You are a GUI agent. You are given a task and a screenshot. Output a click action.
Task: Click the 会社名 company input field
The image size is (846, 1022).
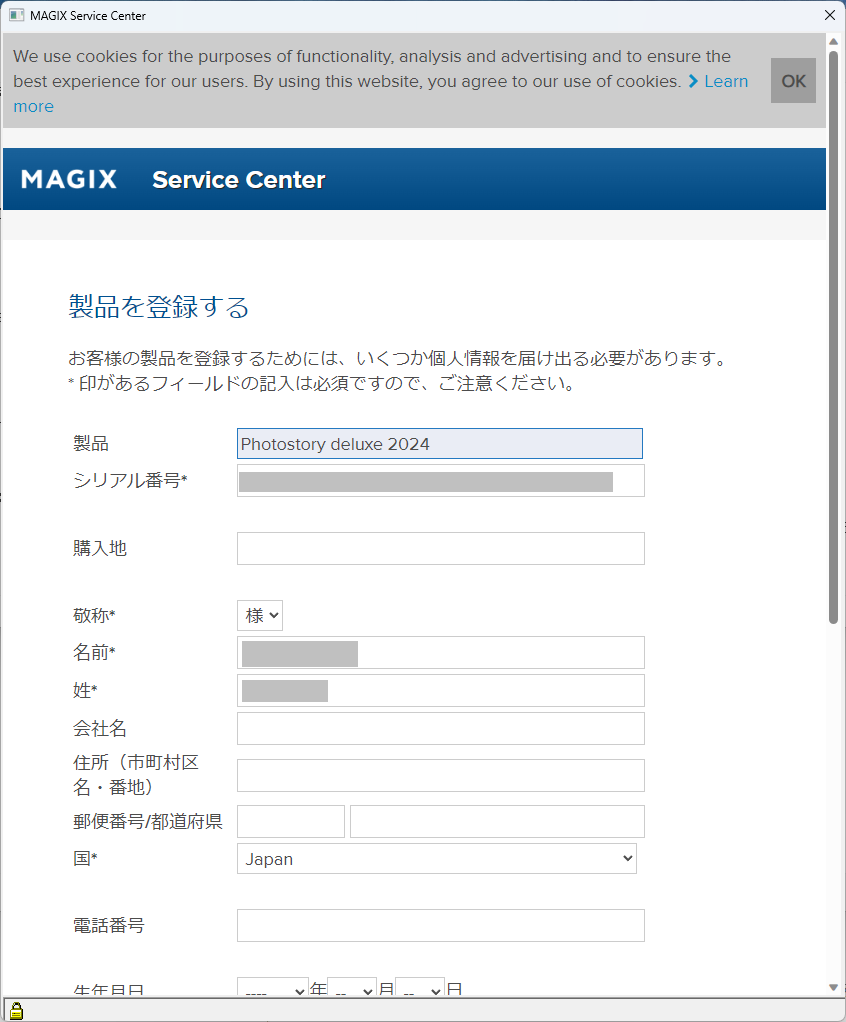tap(441, 729)
